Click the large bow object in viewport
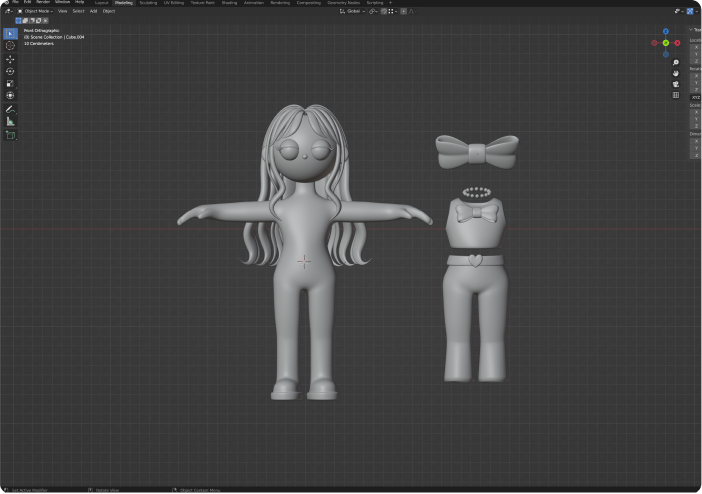This screenshot has width=702, height=494. [477, 152]
